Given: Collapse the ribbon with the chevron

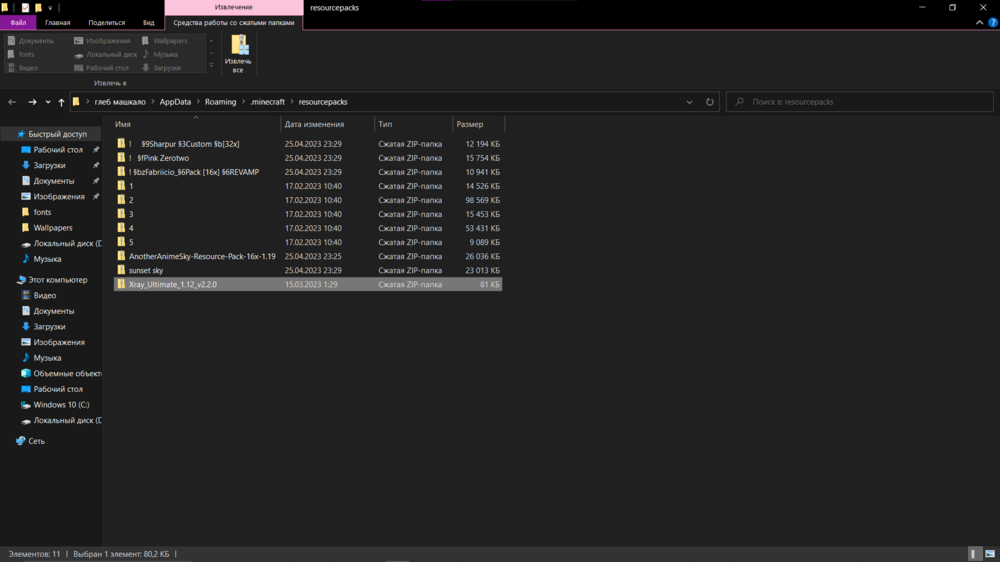Looking at the screenshot, I should click(x=980, y=22).
